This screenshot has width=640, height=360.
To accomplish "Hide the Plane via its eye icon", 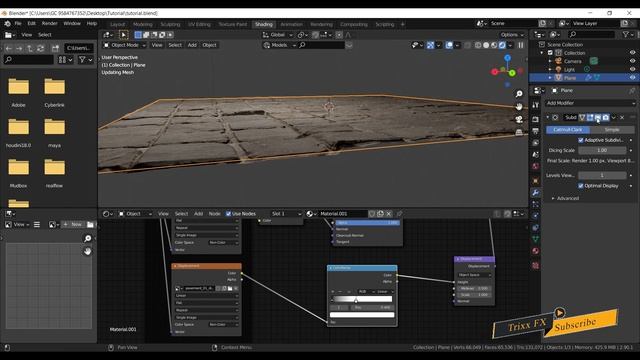I will click(x=632, y=78).
